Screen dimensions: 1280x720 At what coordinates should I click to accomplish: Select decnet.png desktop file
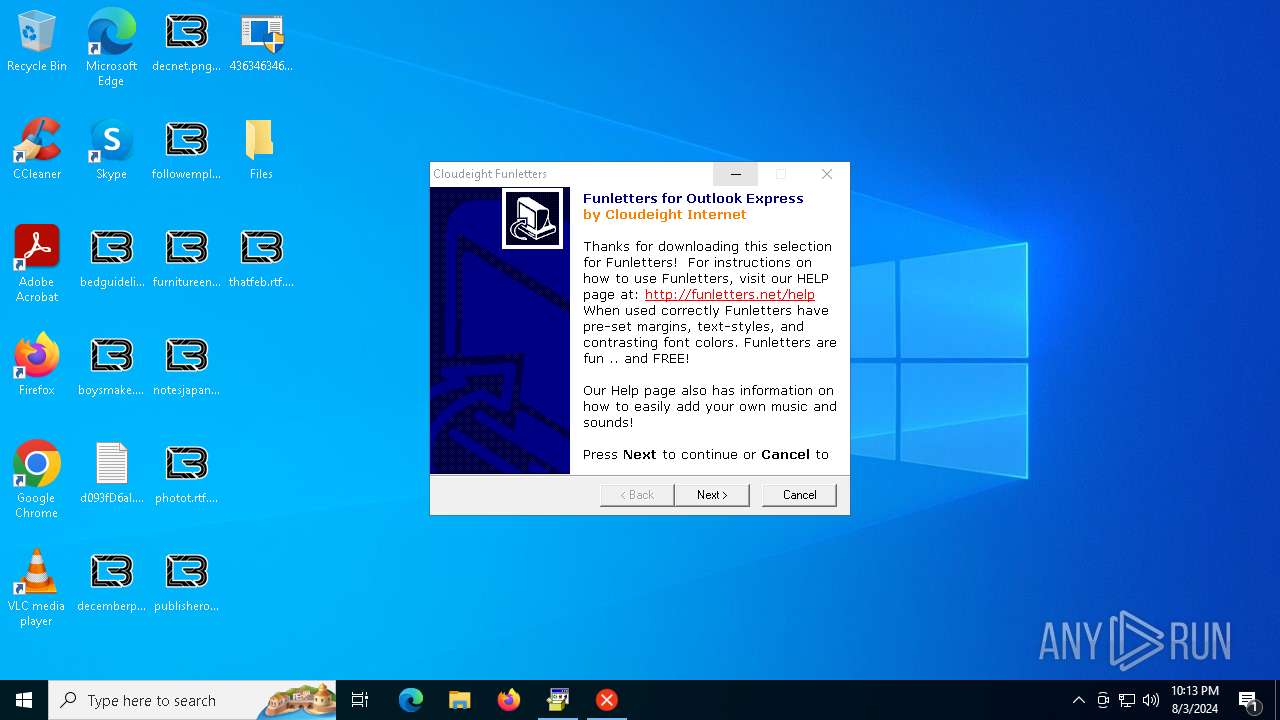[x=186, y=42]
